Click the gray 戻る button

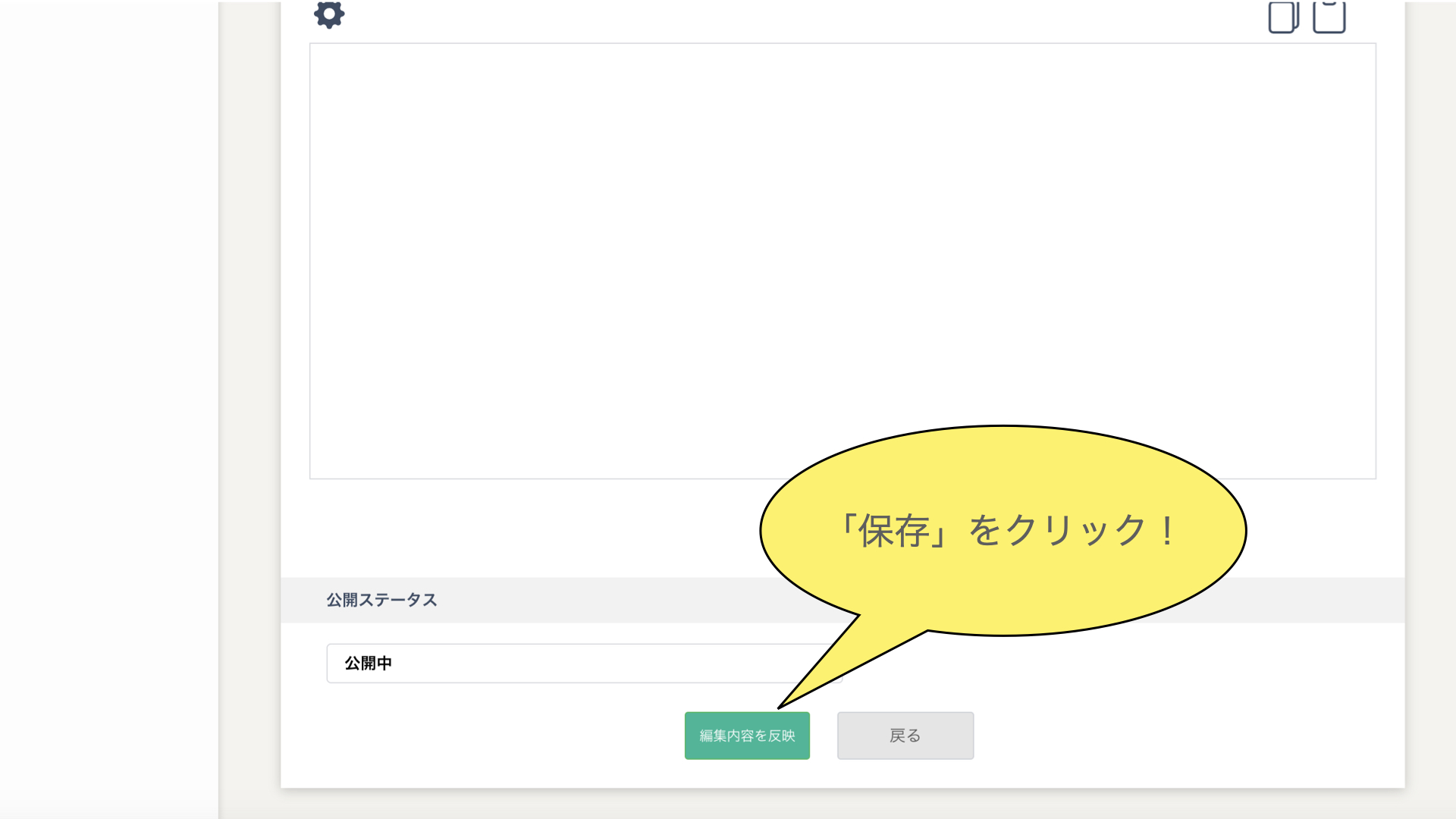click(905, 736)
